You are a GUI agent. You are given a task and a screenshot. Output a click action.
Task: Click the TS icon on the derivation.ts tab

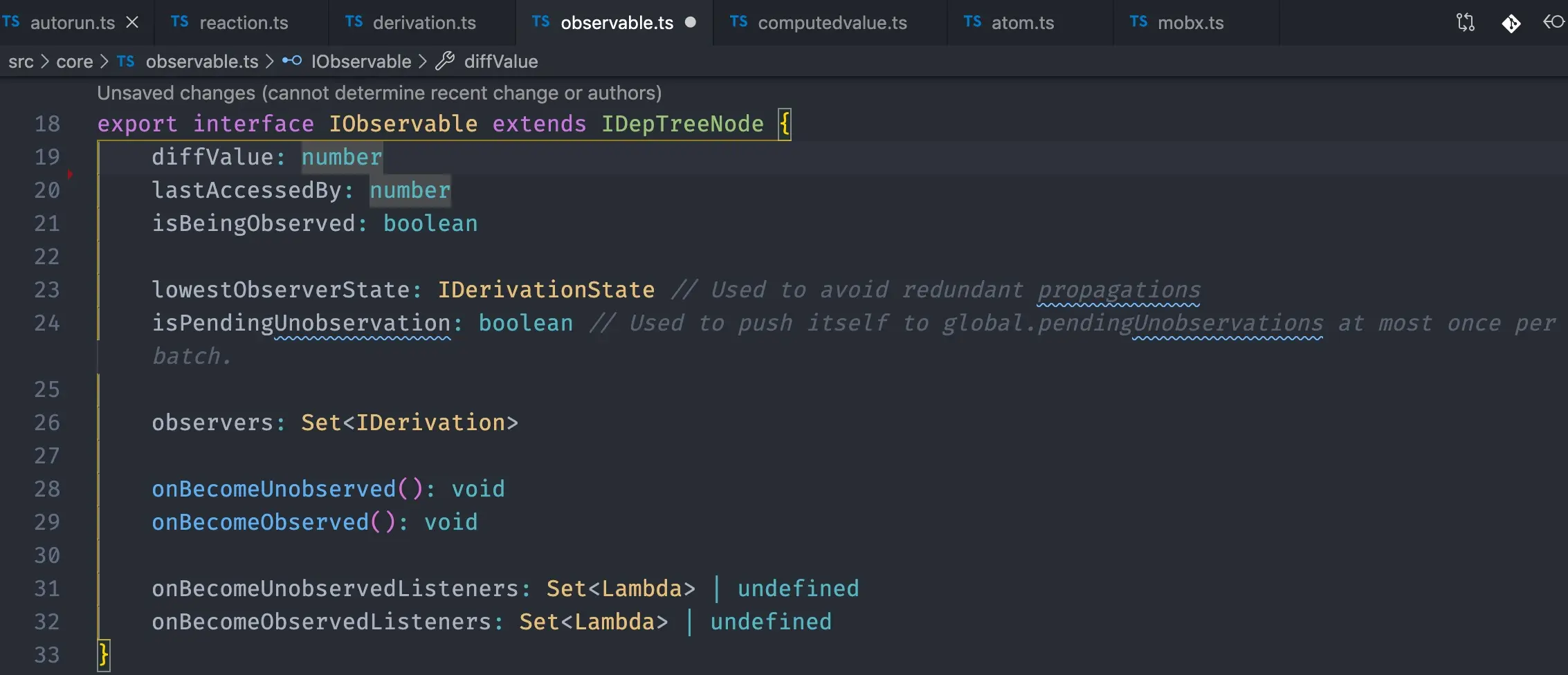[x=353, y=22]
